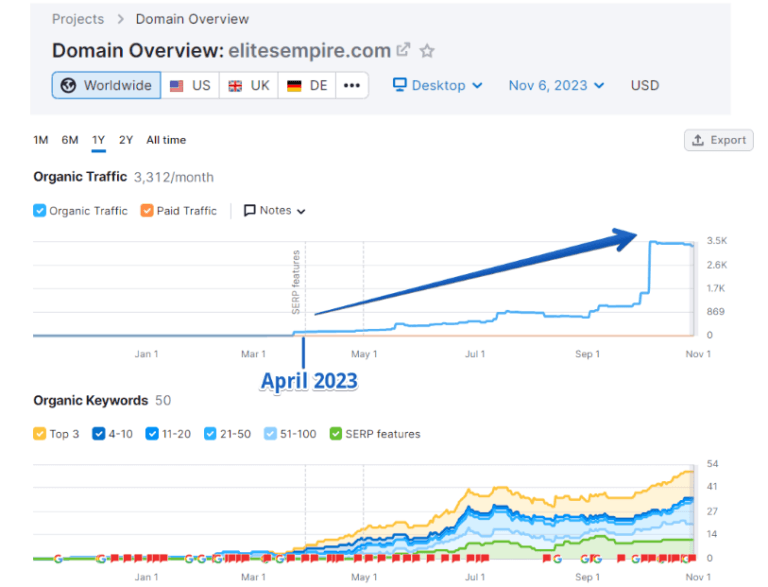Toggle the green SERP features legend box
This screenshot has width=768, height=587.
click(x=336, y=434)
